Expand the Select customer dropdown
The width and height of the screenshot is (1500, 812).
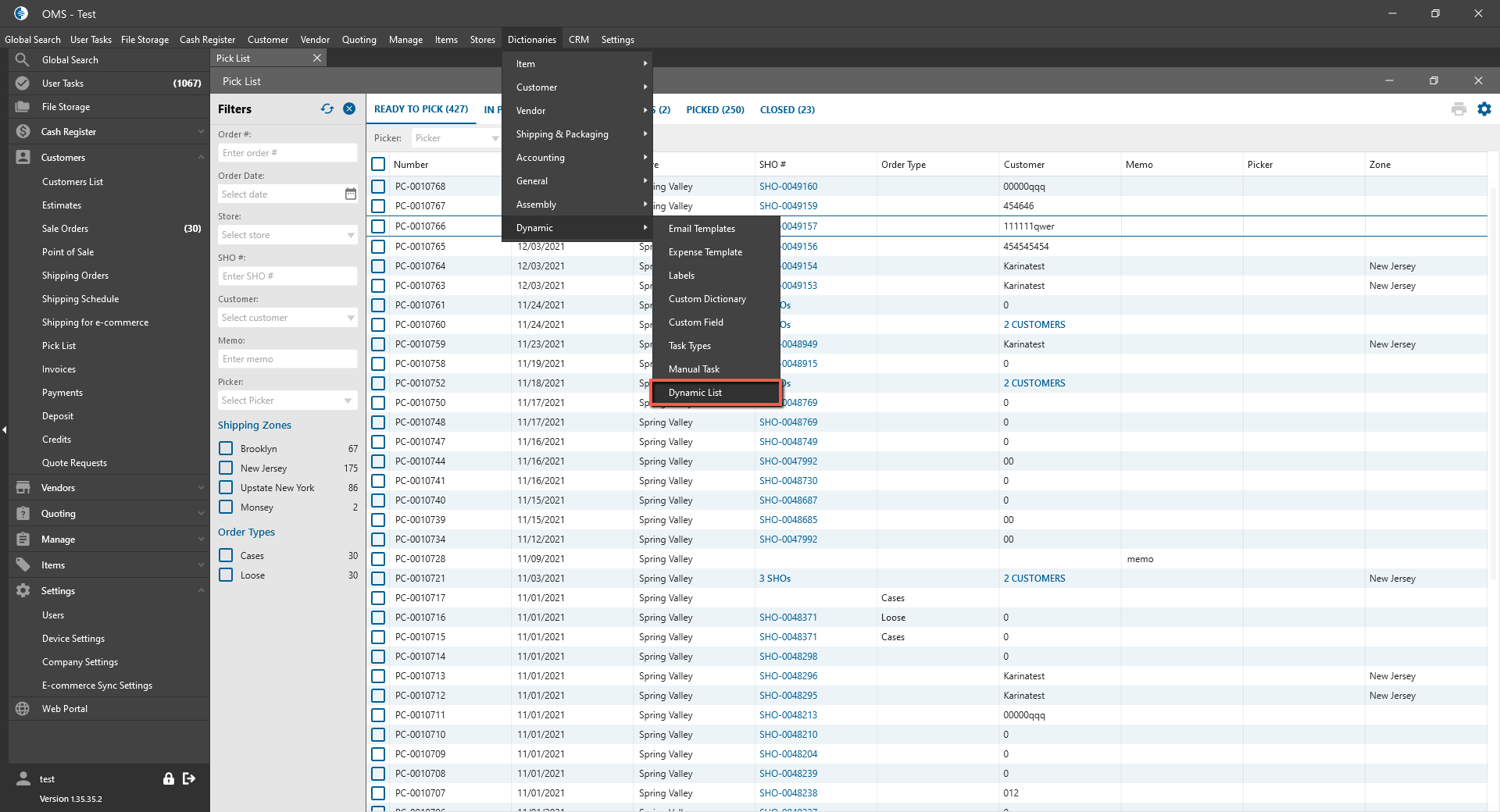pos(287,318)
